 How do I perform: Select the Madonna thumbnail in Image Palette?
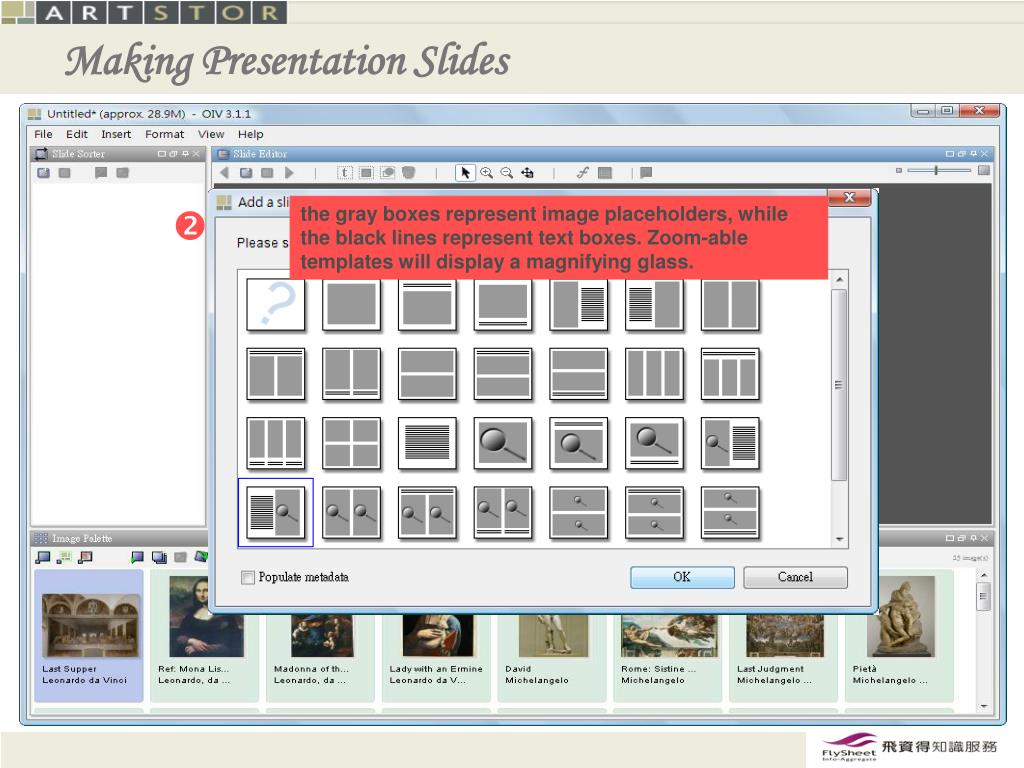pos(320,656)
